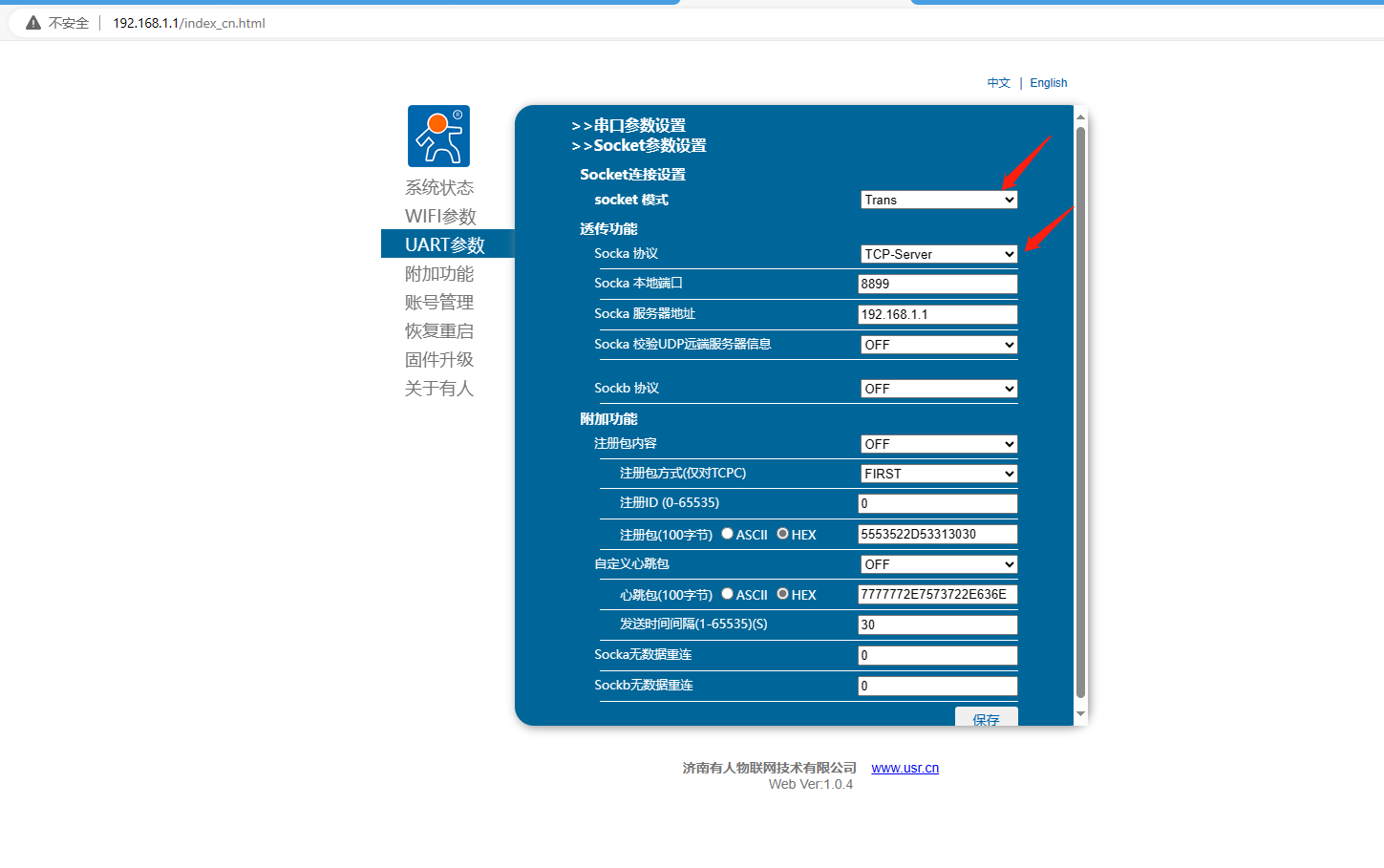Select HEX for registration packet format
Screen dimensions: 1384x868
pyautogui.click(x=782, y=534)
